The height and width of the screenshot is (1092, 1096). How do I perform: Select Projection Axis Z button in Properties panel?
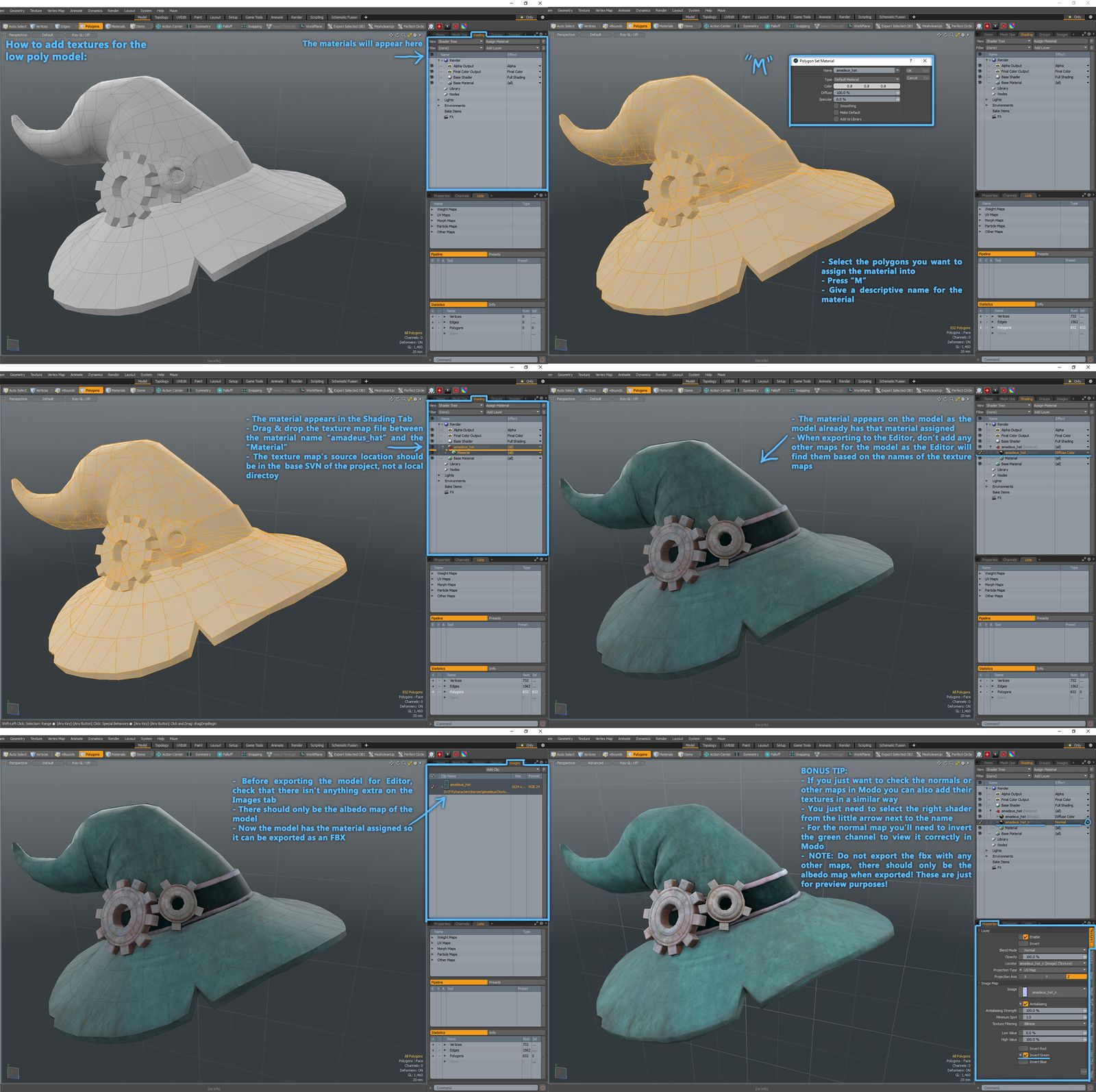point(1077,976)
